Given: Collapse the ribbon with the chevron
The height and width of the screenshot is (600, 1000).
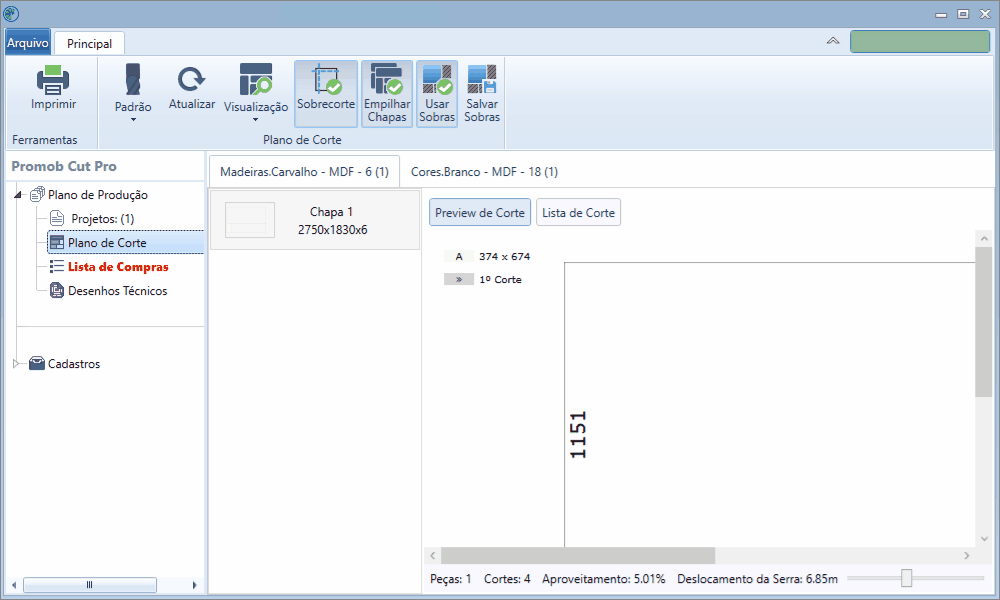Looking at the screenshot, I should 833,41.
